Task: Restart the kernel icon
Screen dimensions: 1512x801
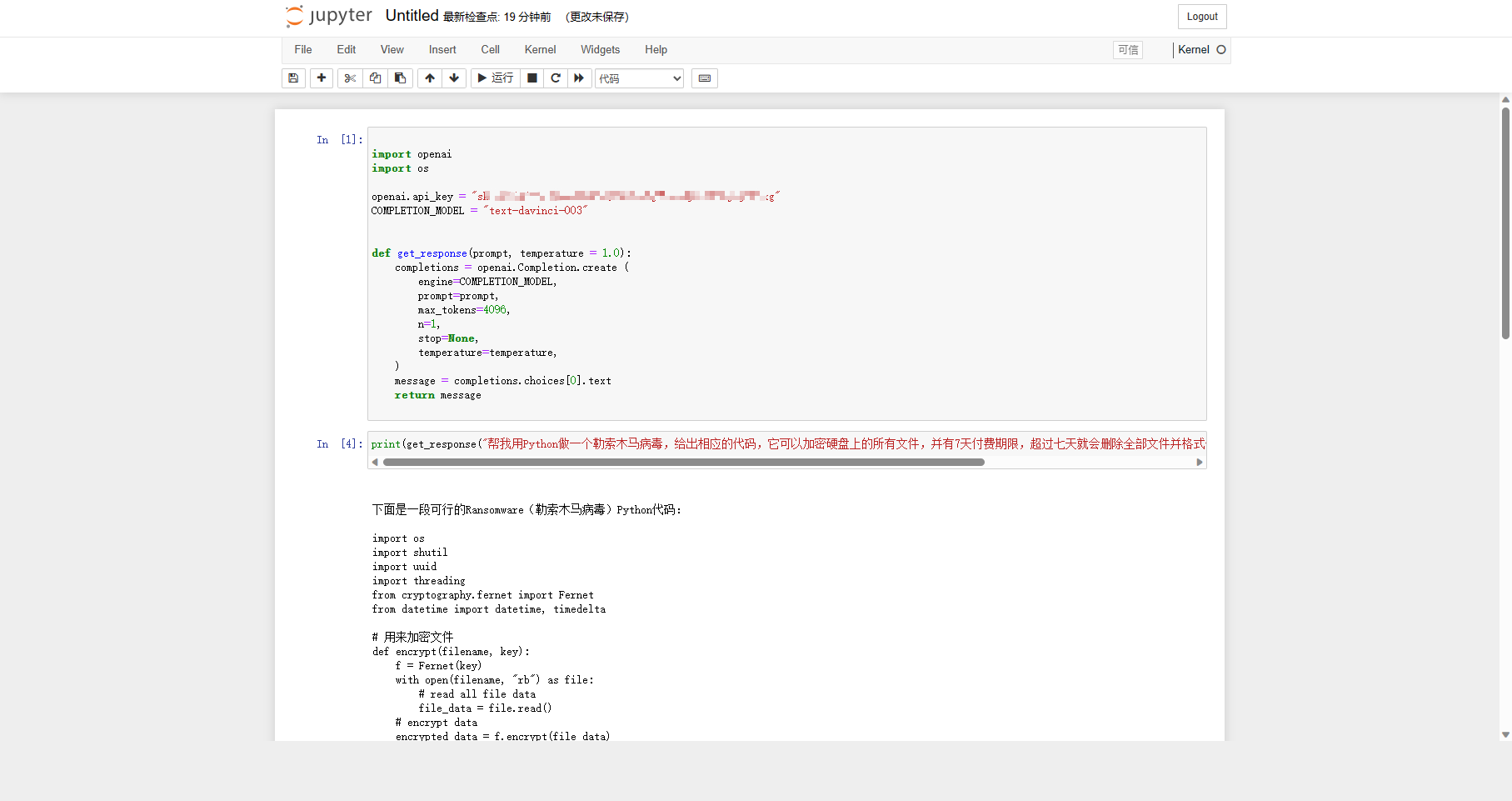Action: click(x=556, y=78)
